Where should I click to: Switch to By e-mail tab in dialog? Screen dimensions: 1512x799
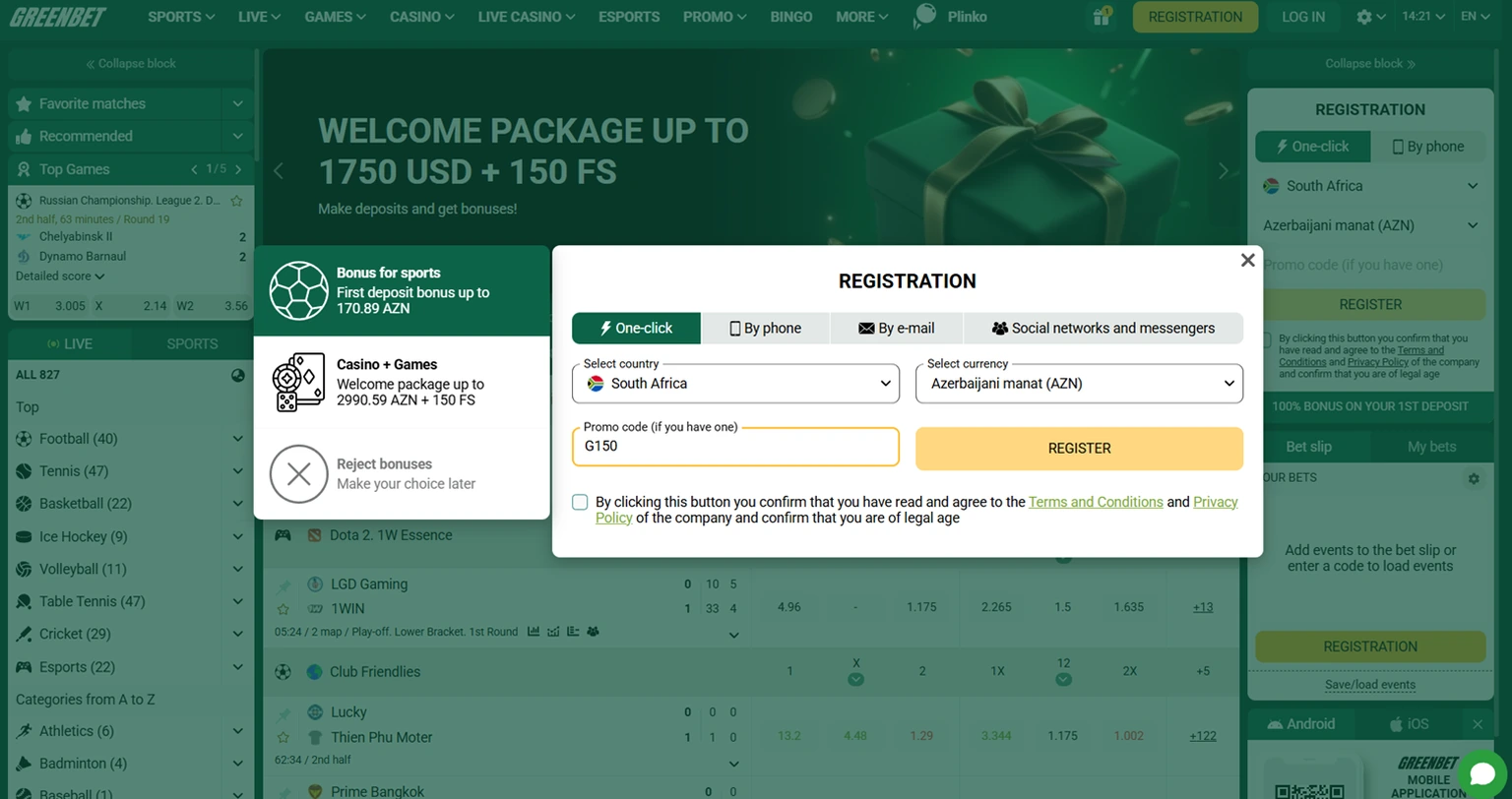pos(896,329)
